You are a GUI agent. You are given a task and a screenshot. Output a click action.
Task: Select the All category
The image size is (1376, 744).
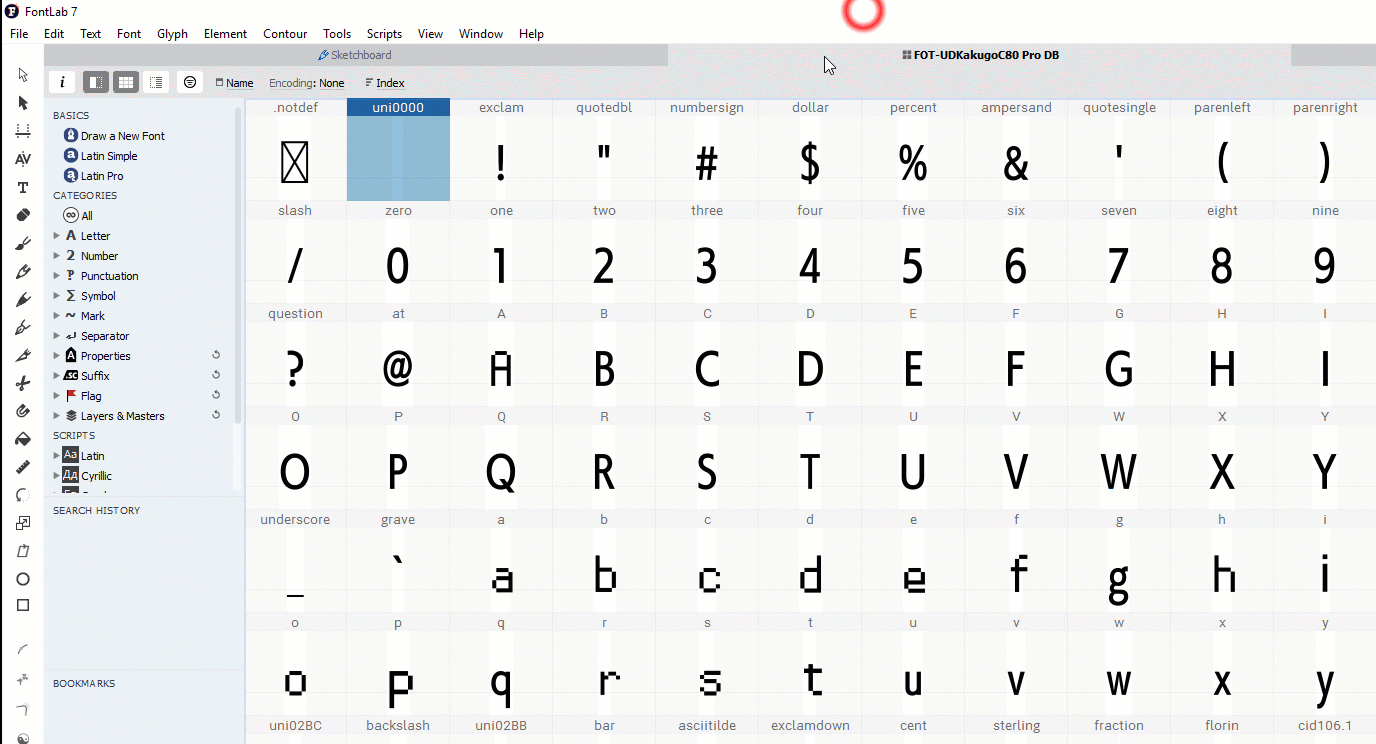(78, 216)
